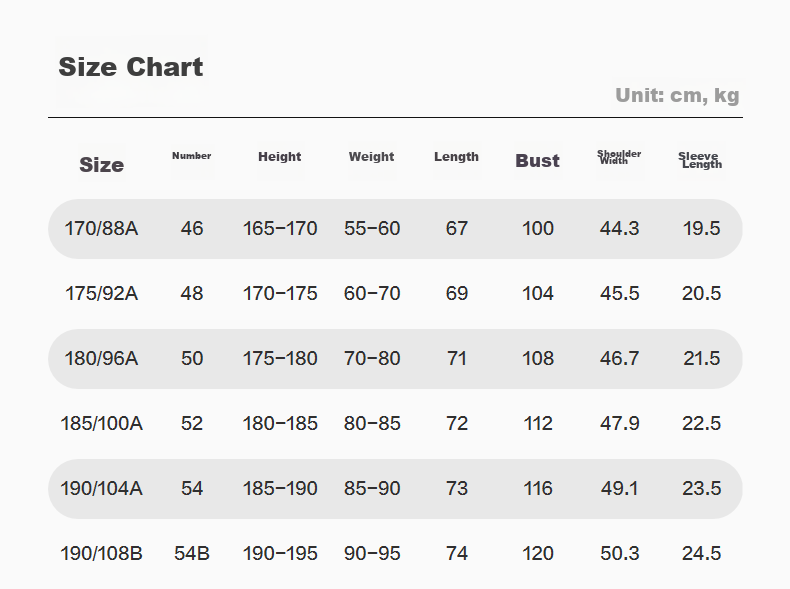Select the 170/88A size cell
The height and width of the screenshot is (589, 790).
point(101,229)
